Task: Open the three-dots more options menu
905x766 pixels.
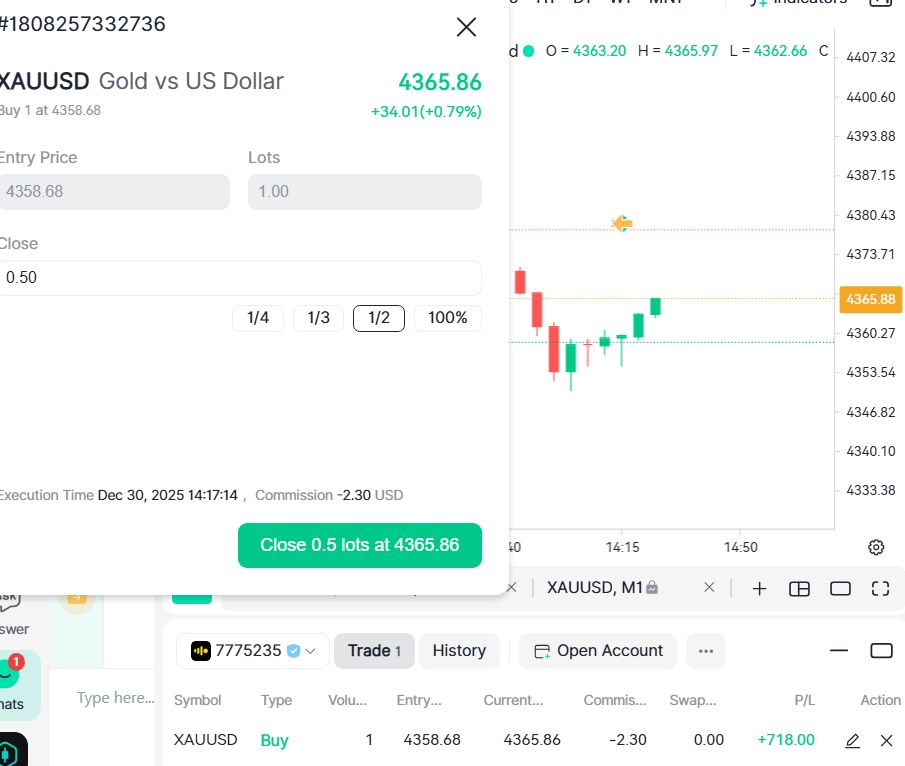Action: pos(706,651)
